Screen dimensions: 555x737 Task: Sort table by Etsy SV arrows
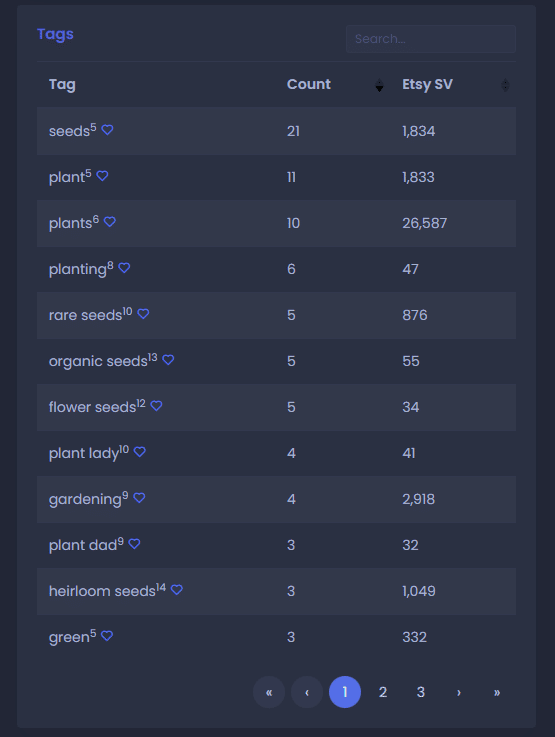point(505,85)
